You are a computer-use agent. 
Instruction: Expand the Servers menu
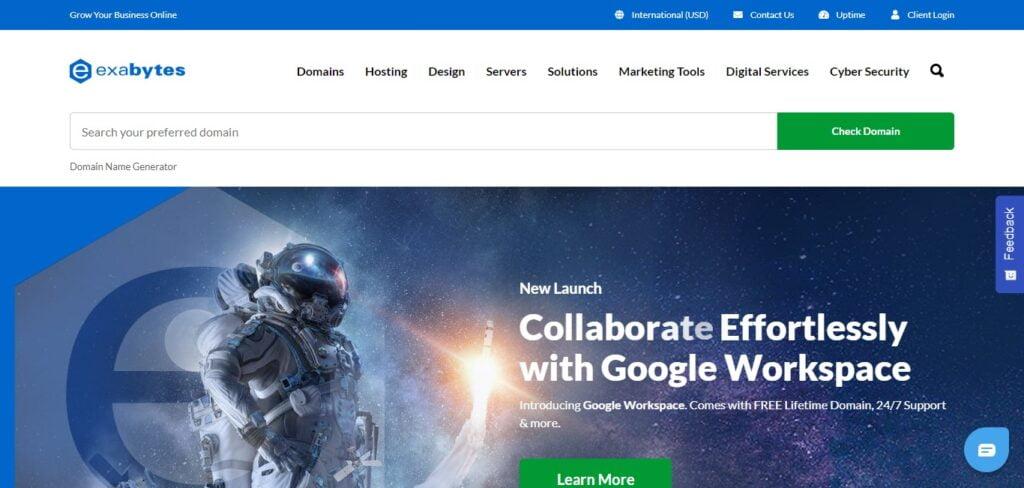click(506, 72)
